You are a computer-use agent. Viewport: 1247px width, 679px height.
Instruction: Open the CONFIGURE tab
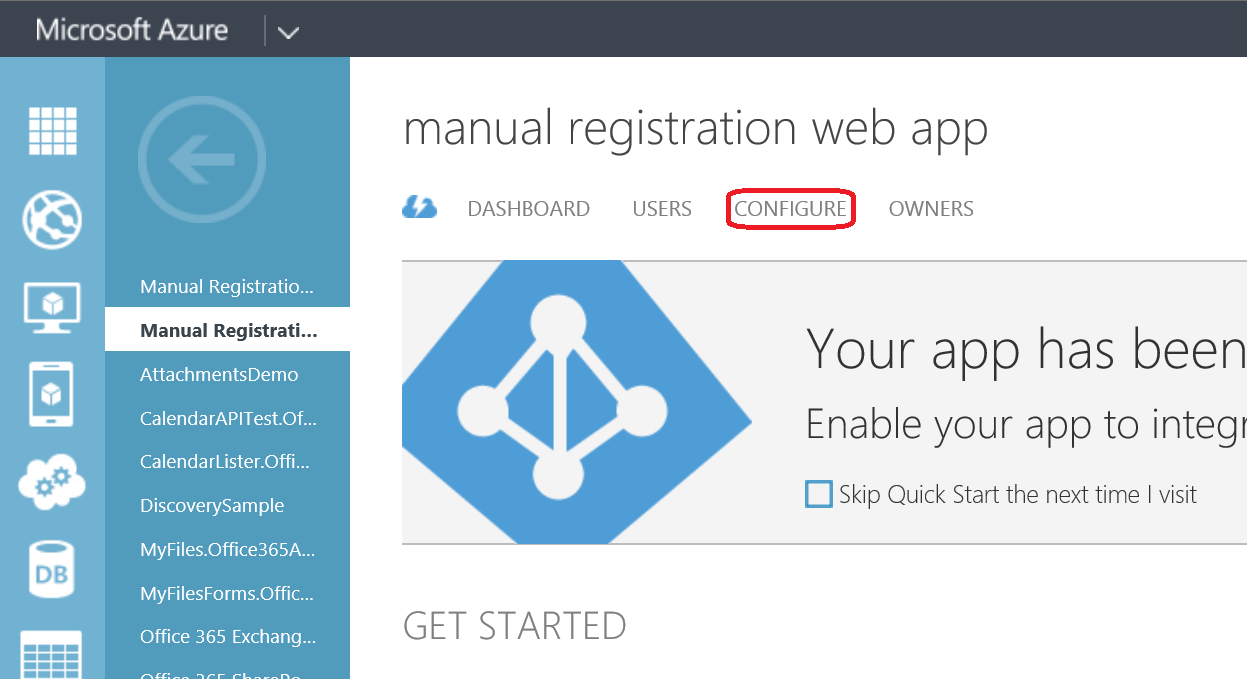tap(790, 209)
